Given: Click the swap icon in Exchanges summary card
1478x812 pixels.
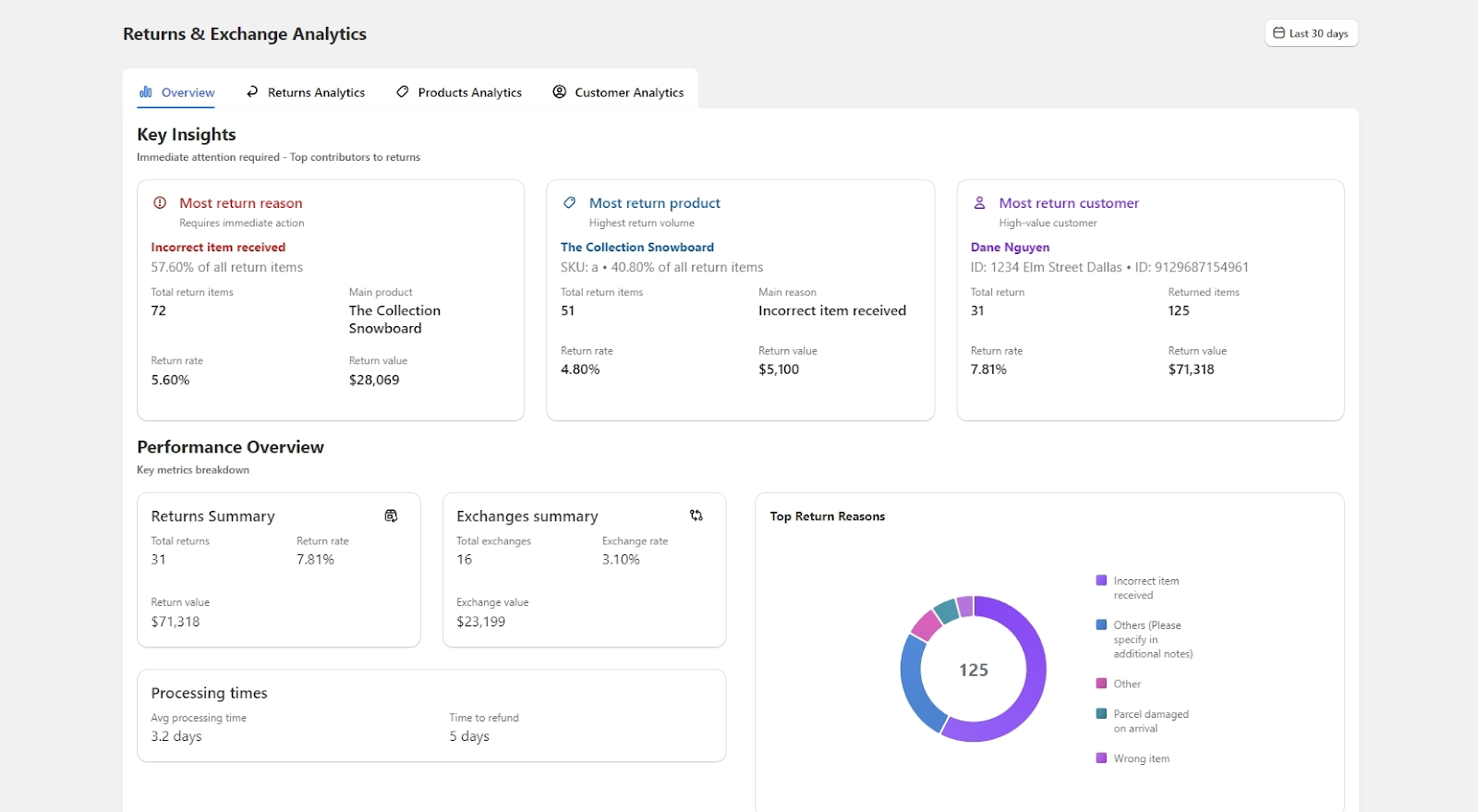Looking at the screenshot, I should tap(697, 515).
